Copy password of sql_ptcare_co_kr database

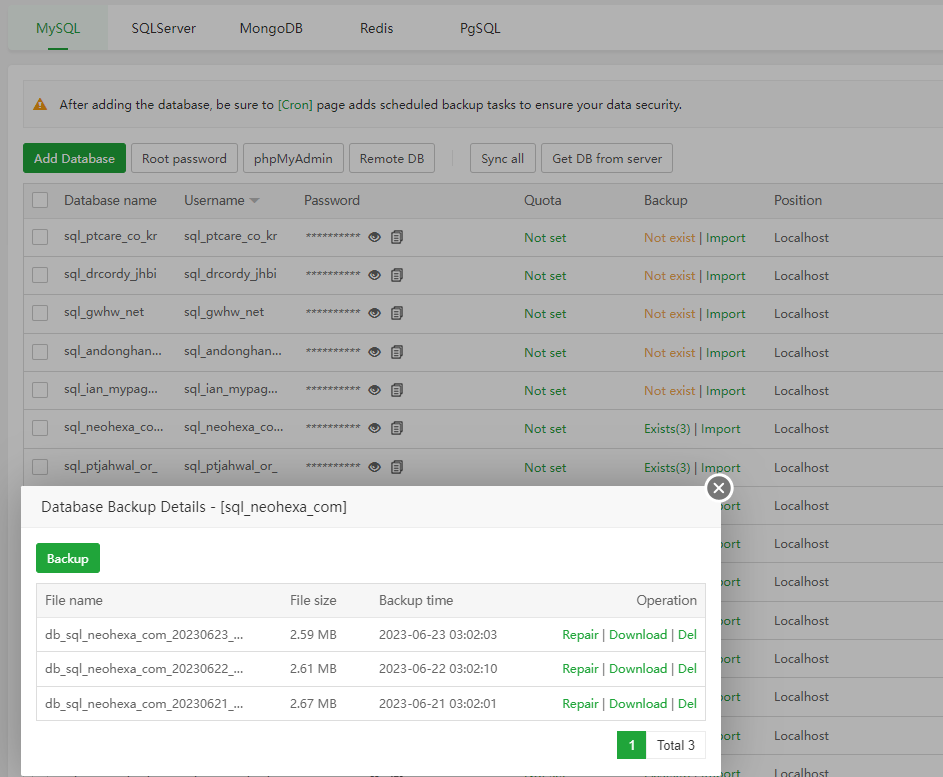397,238
